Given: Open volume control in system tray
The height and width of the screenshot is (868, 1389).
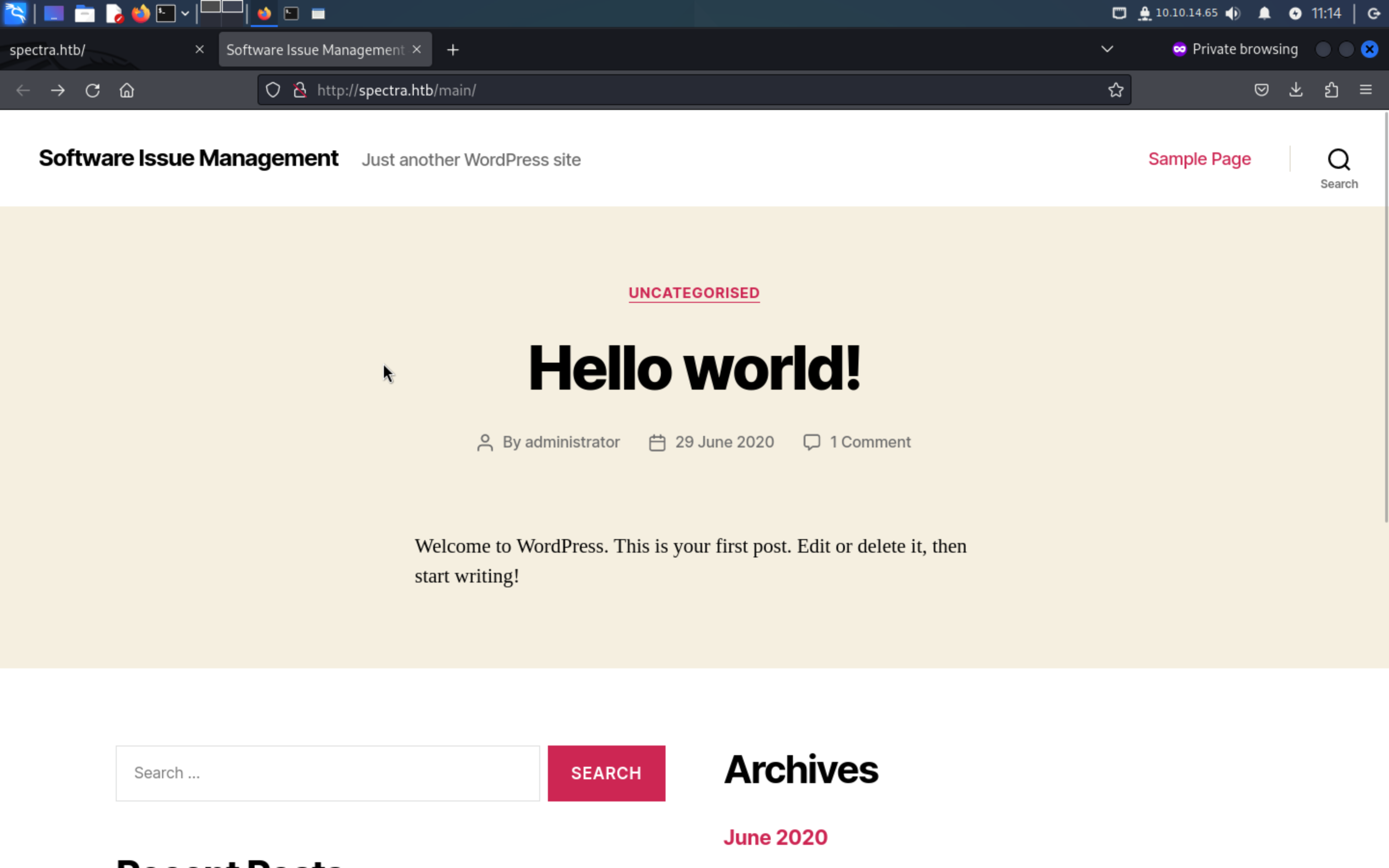Looking at the screenshot, I should pos(1232,13).
